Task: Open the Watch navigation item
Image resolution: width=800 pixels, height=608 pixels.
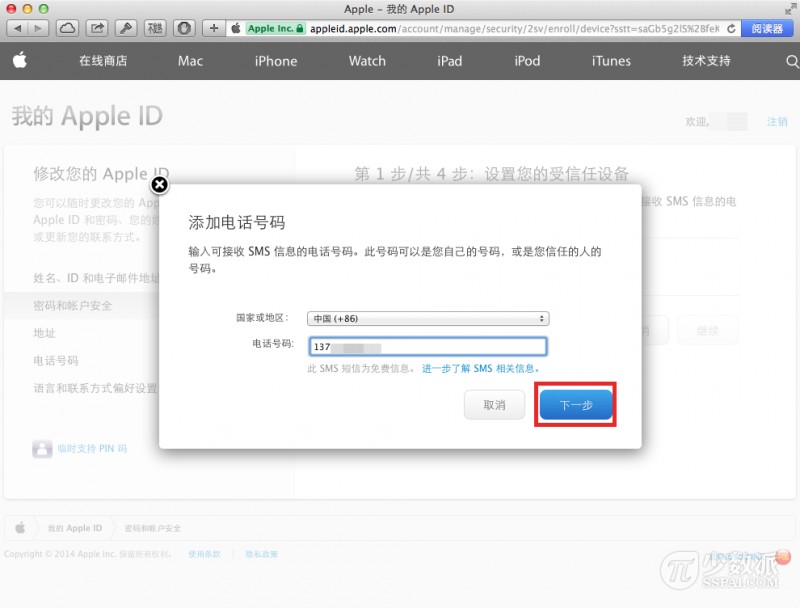Action: 367,61
